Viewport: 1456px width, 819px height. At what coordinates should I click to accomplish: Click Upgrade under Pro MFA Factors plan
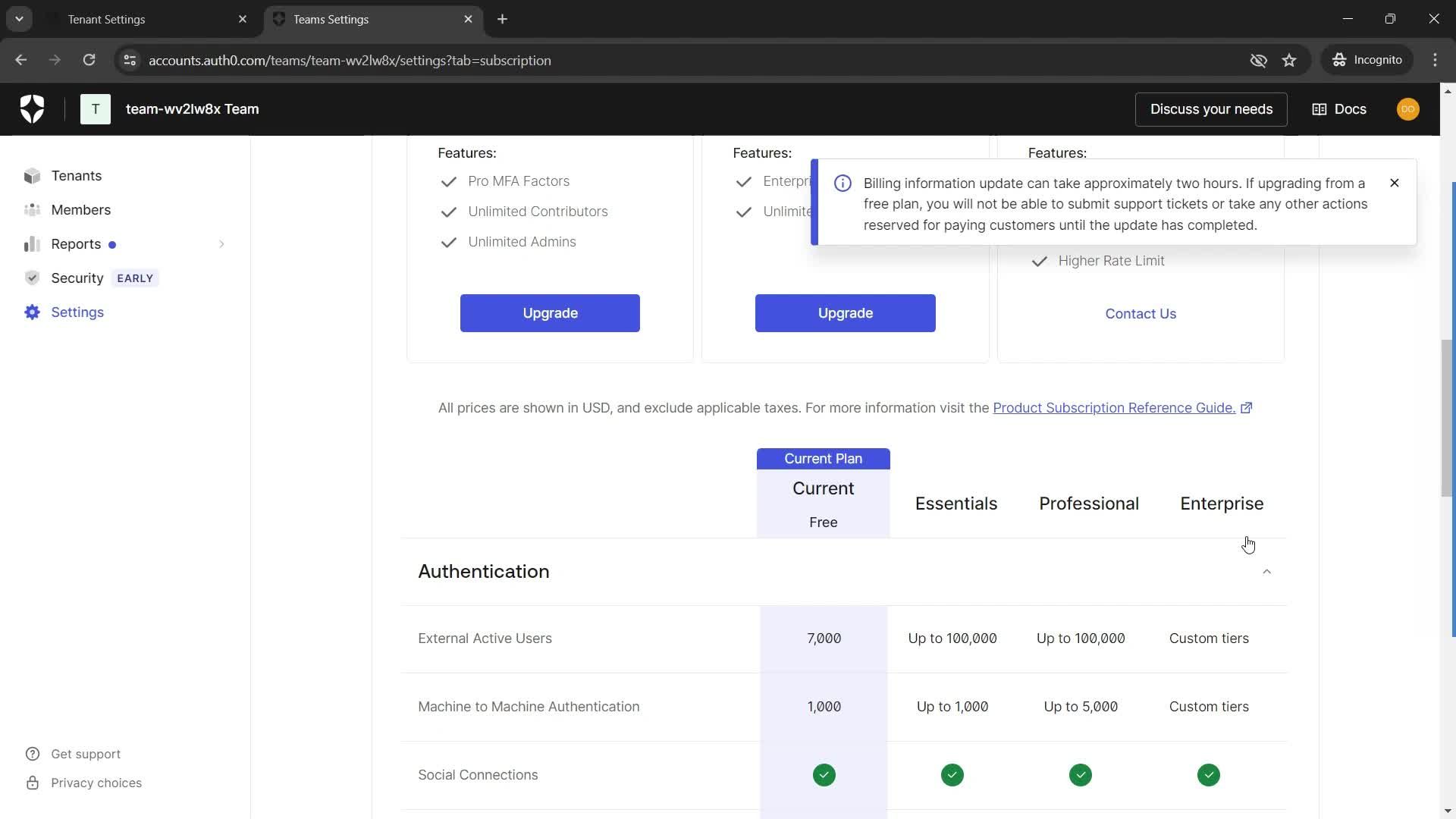[550, 313]
